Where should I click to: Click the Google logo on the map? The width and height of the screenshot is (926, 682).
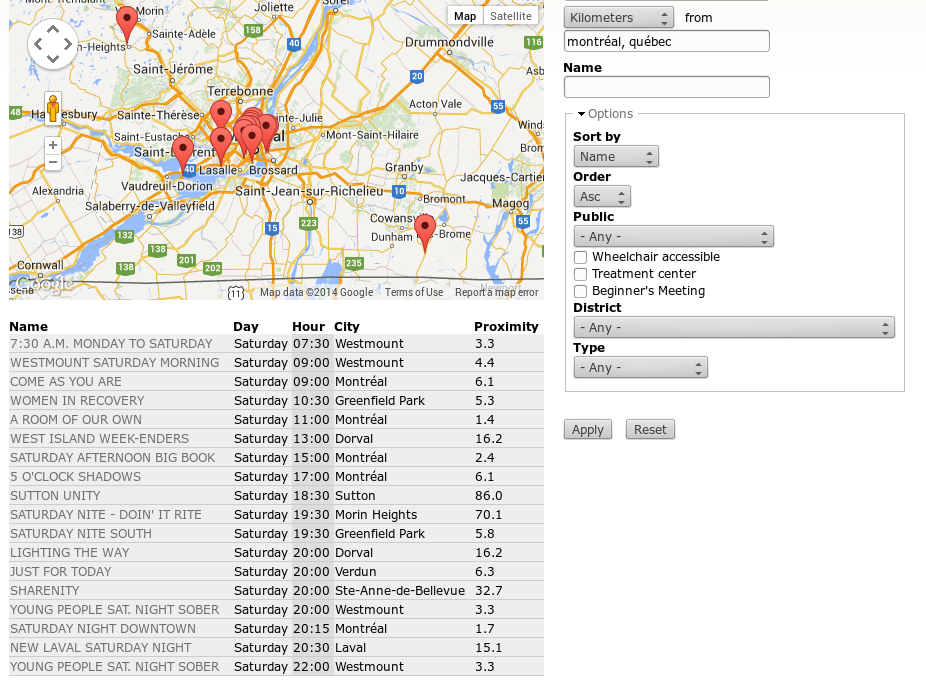pyautogui.click(x=42, y=285)
